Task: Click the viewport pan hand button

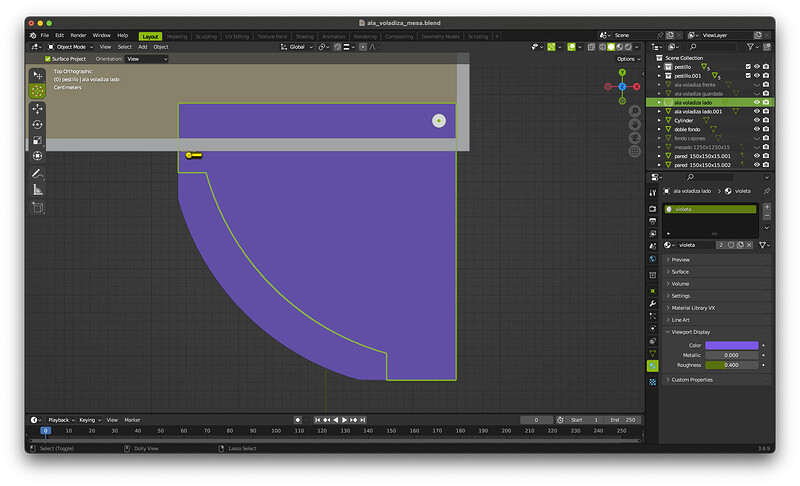Action: point(634,124)
